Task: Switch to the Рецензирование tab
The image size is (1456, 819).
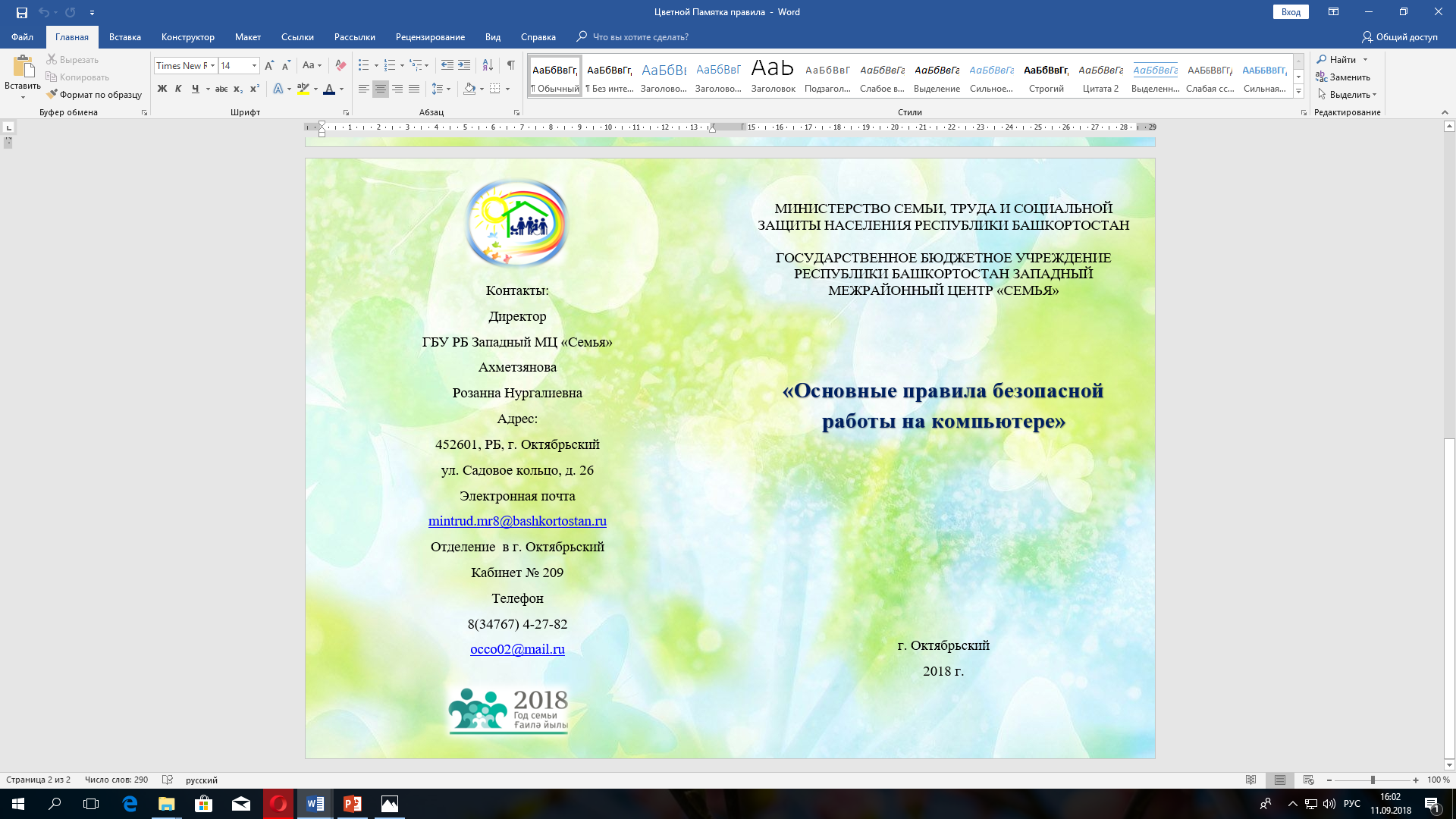Action: (x=430, y=36)
